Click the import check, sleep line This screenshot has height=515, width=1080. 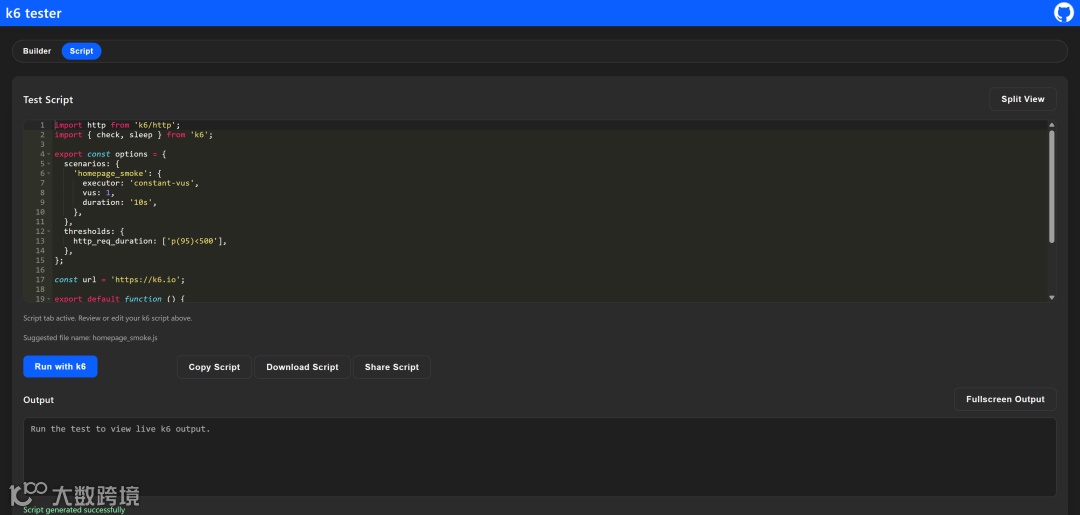click(x=134, y=135)
